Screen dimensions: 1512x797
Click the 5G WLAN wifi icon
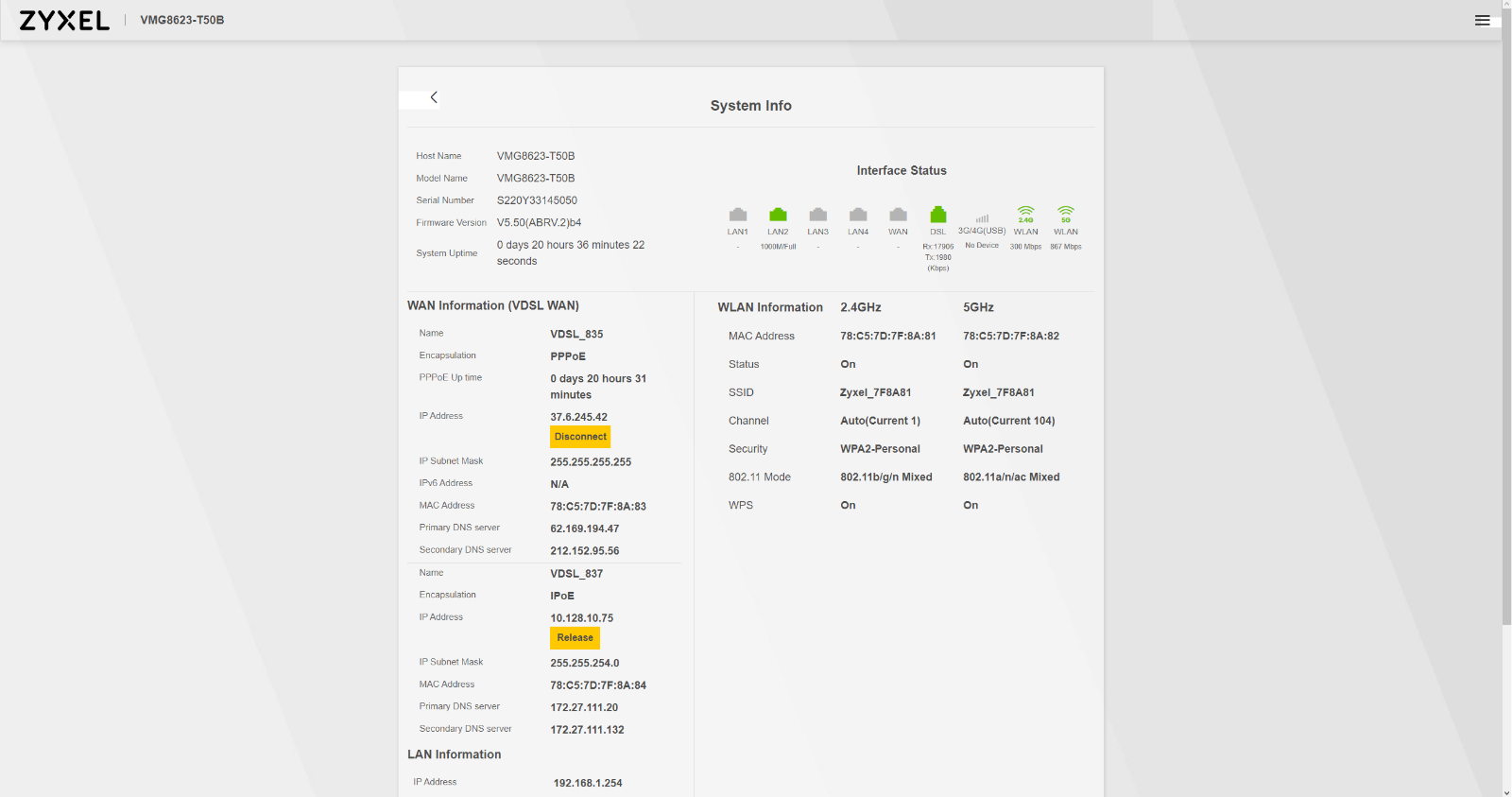[x=1066, y=214]
